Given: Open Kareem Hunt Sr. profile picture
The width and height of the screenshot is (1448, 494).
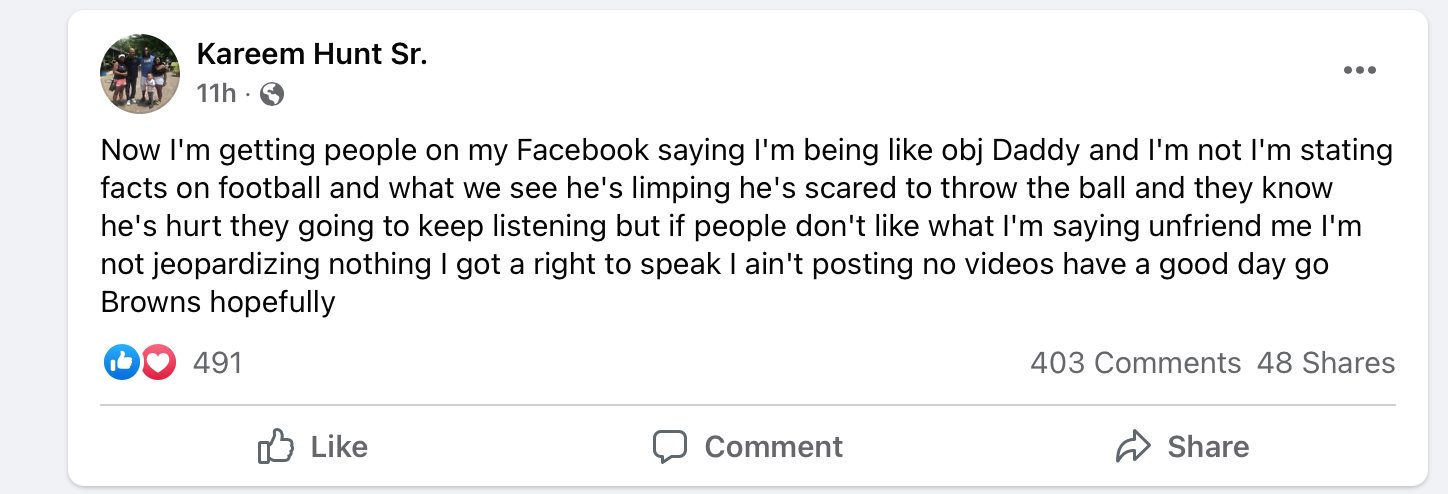Looking at the screenshot, I should pos(140,73).
